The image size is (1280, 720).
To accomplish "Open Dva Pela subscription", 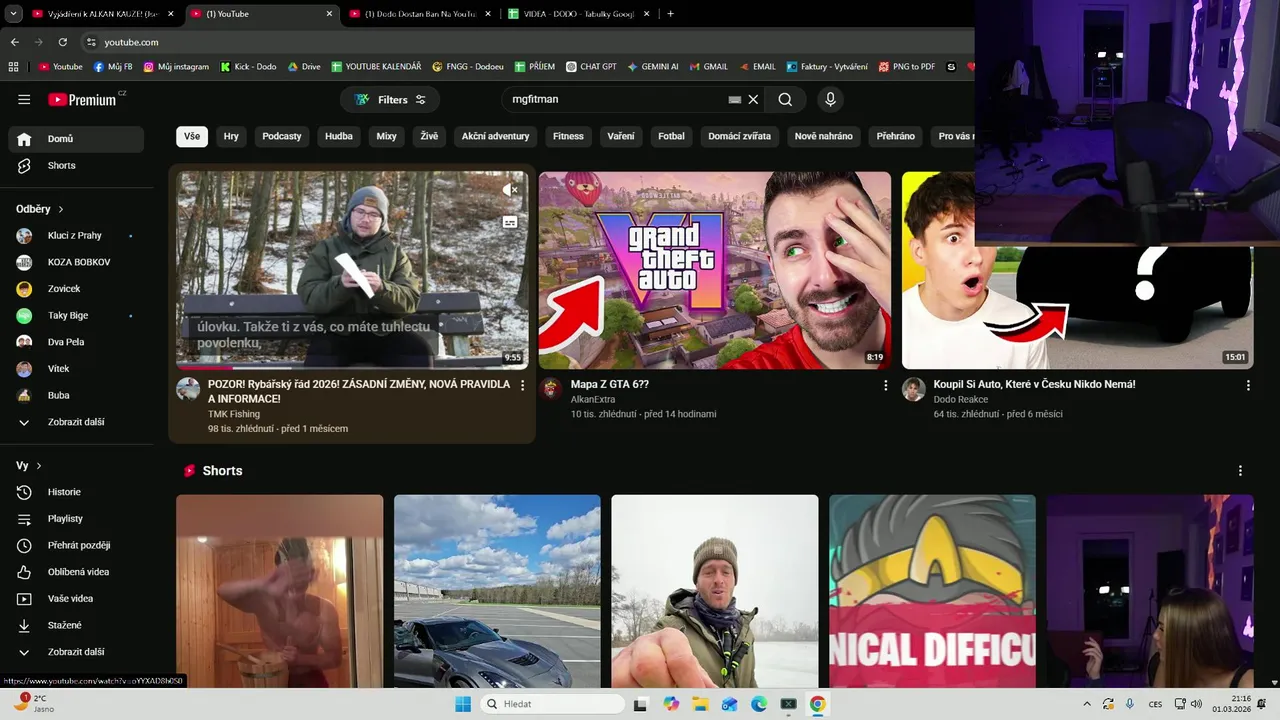I will tap(76, 342).
